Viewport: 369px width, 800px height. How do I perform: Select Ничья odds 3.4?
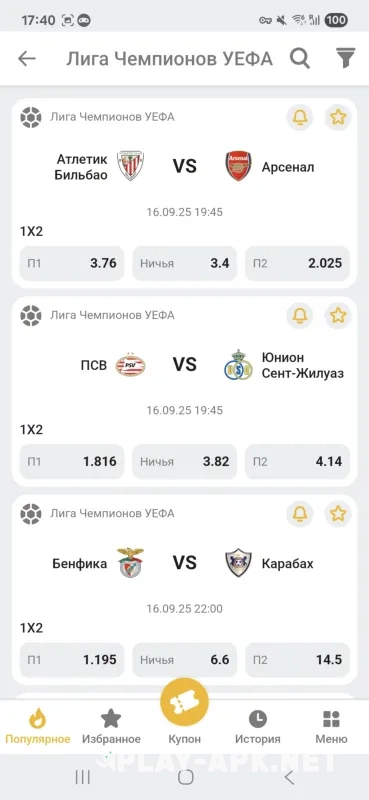[x=184, y=263]
